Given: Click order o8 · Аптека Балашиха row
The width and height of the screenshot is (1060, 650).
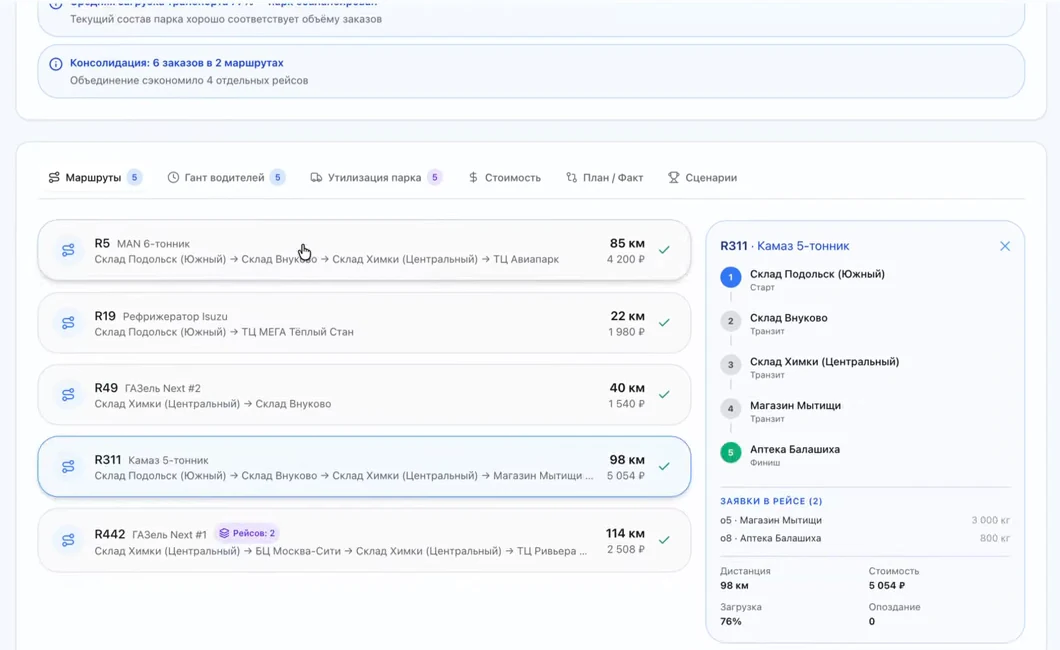Looking at the screenshot, I should pos(865,539).
